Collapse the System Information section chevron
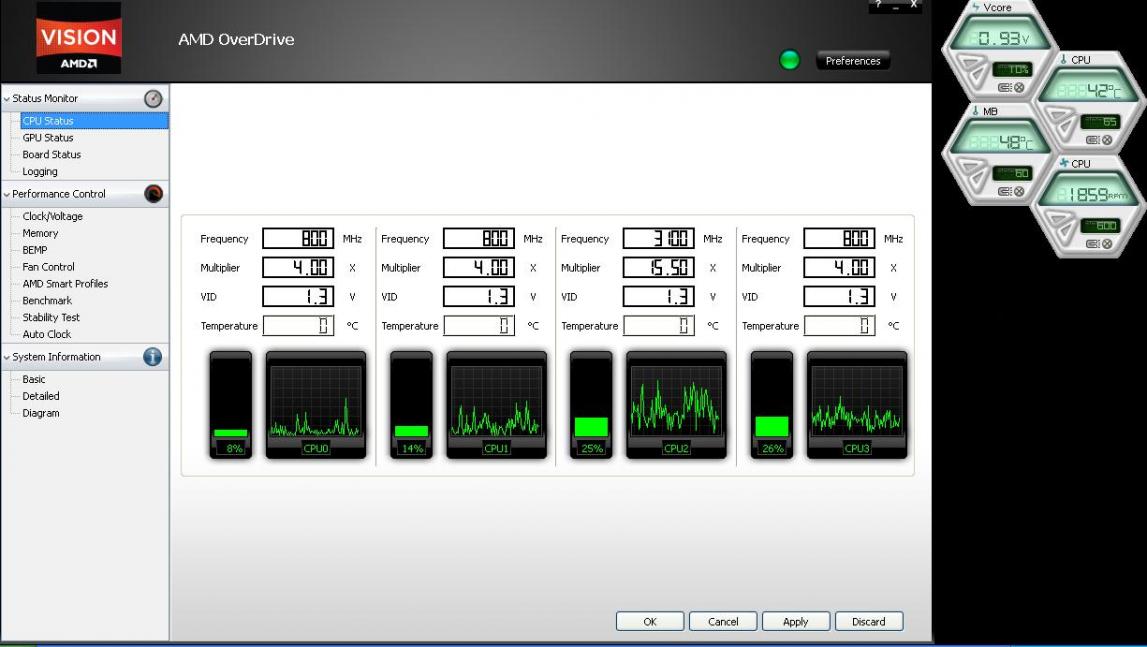 [7, 357]
